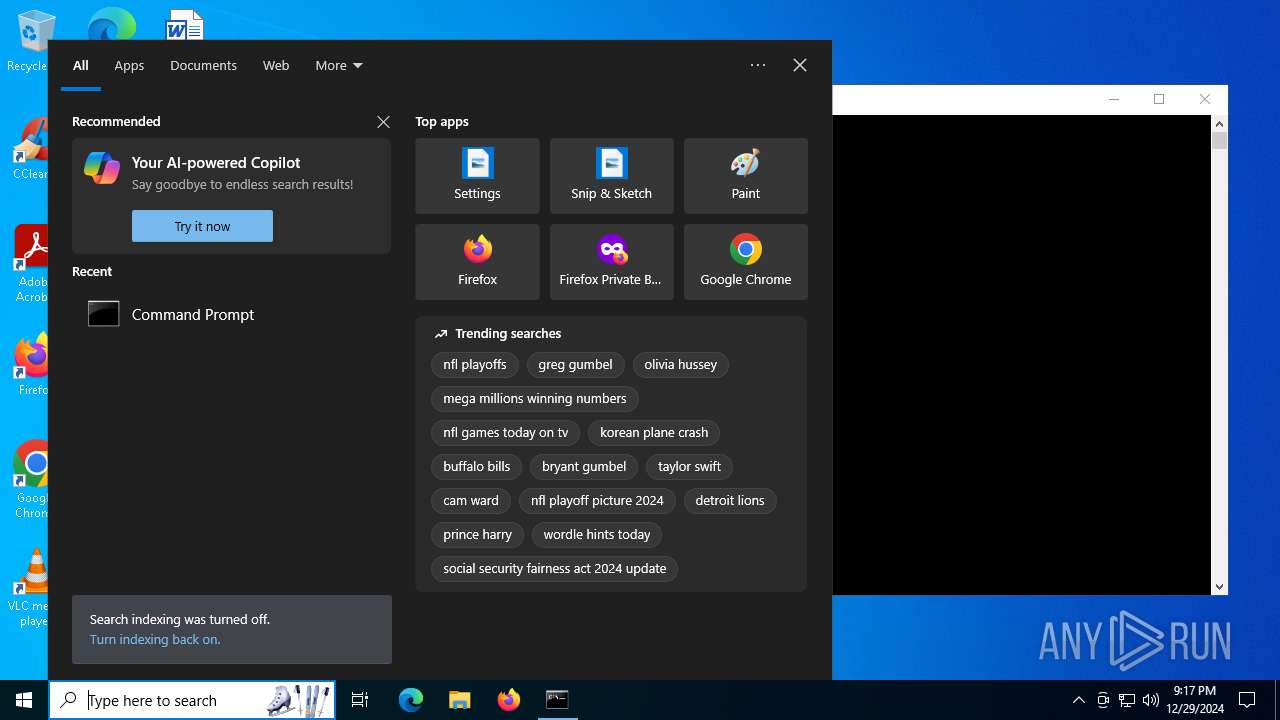The image size is (1280, 720).
Task: Search trending 'olivia hussey'
Action: (x=681, y=365)
